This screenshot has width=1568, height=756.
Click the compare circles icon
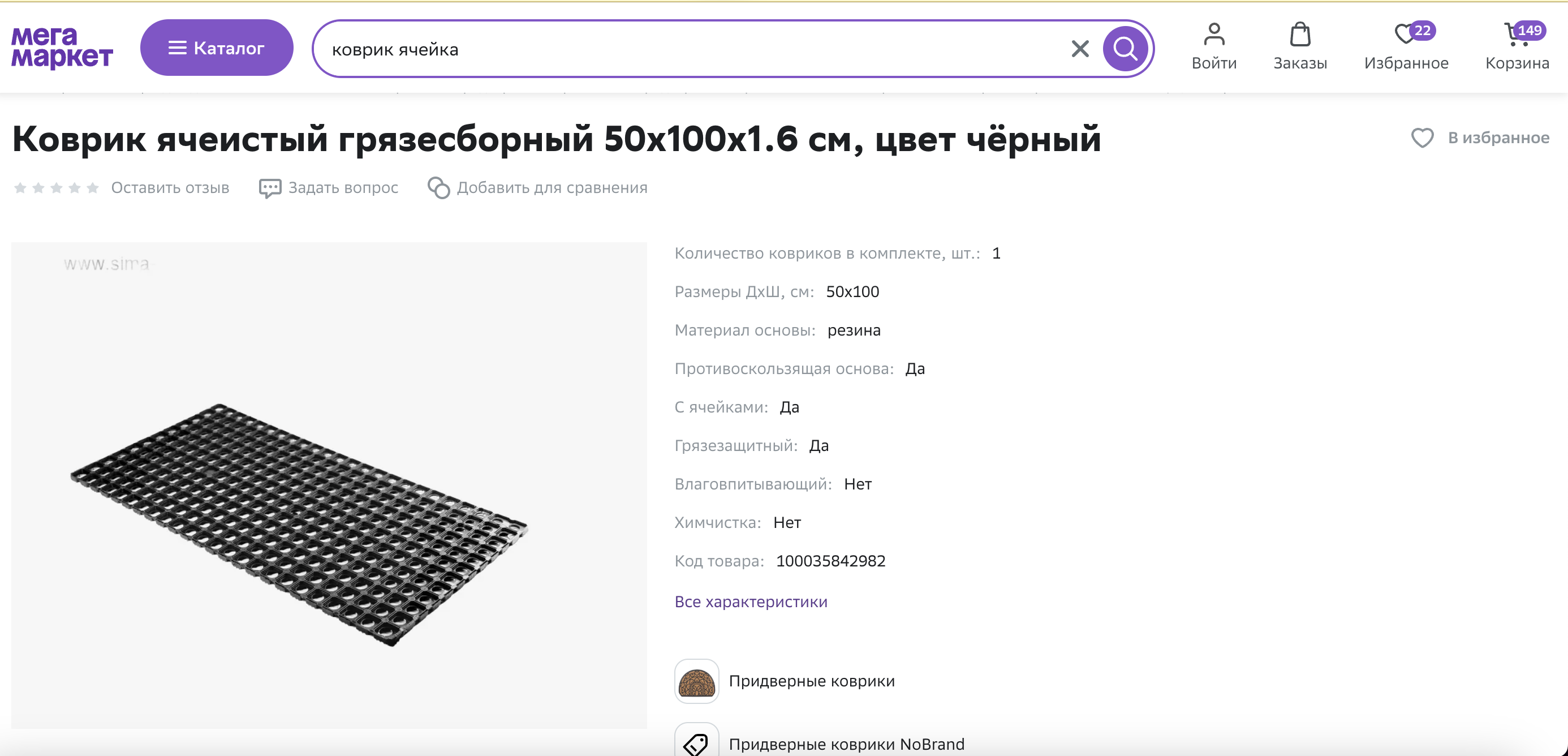tap(438, 188)
